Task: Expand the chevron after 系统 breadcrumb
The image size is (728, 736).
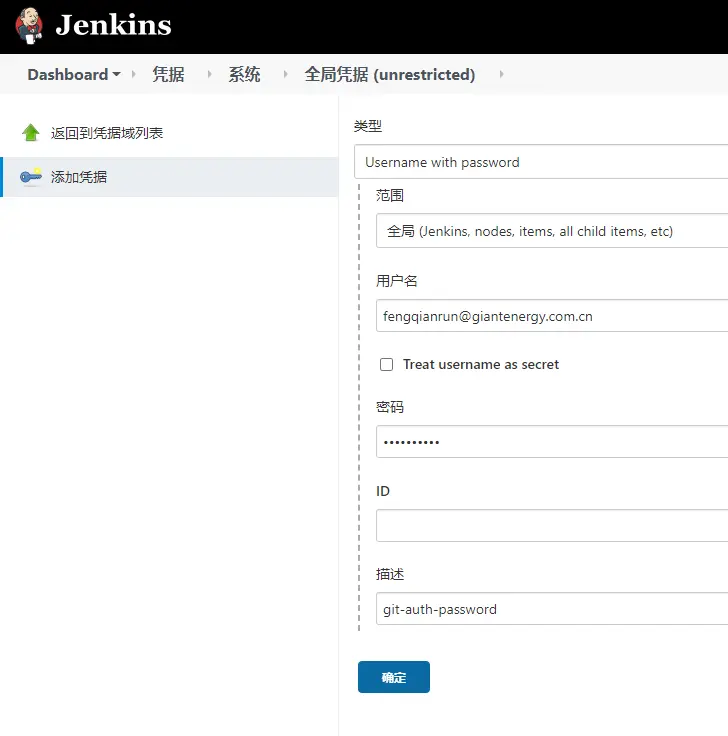Action: [285, 75]
